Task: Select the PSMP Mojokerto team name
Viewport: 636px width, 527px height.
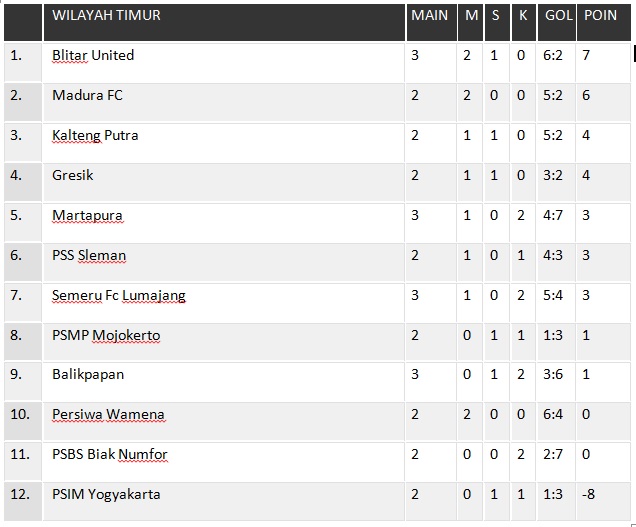Action: [106, 336]
